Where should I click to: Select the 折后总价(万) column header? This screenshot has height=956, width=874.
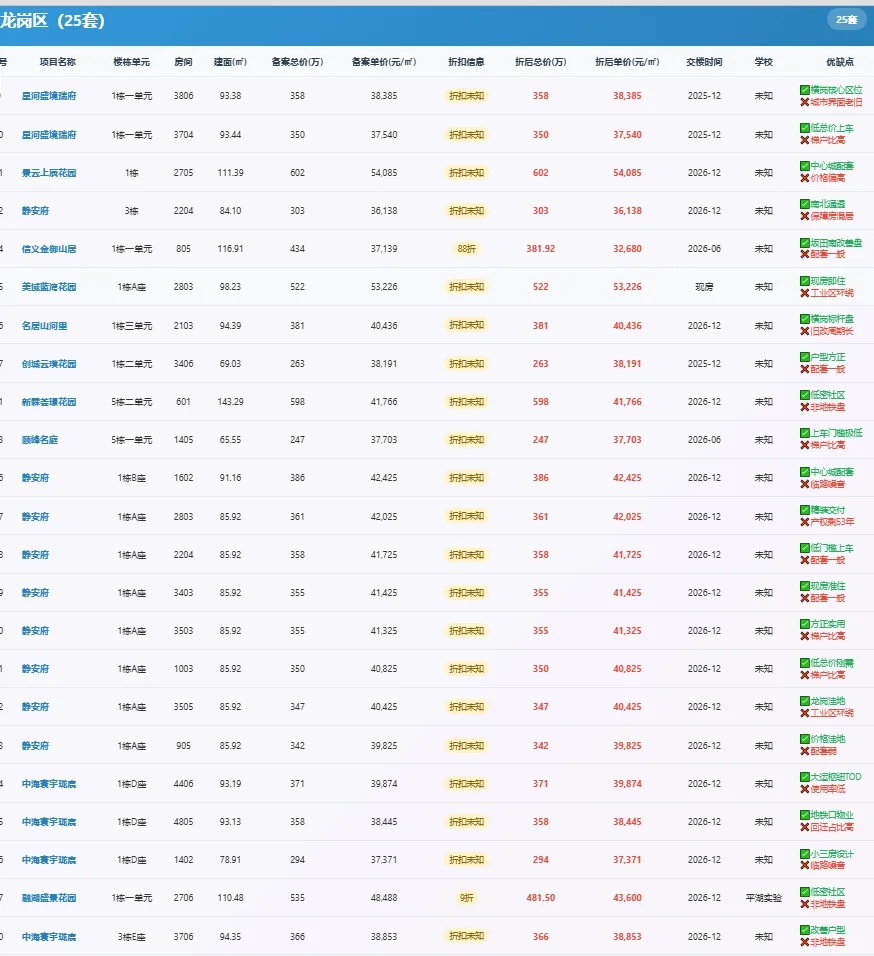tap(541, 62)
